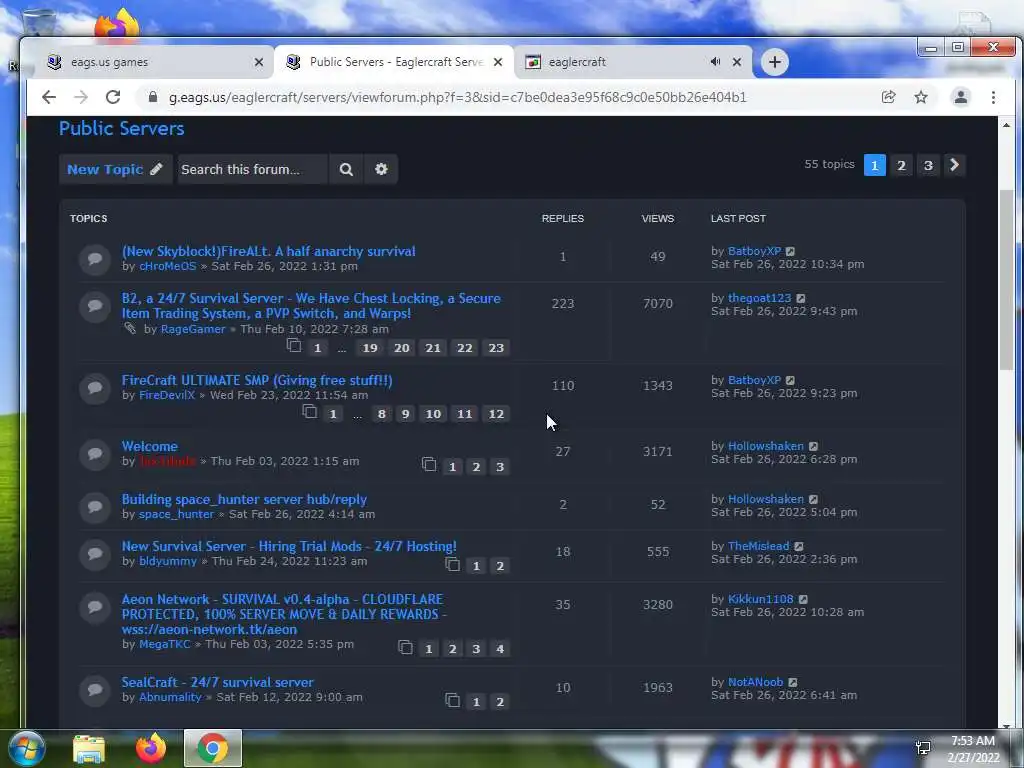
Task: View latest post icon next to TheMislead
Action: click(x=799, y=547)
